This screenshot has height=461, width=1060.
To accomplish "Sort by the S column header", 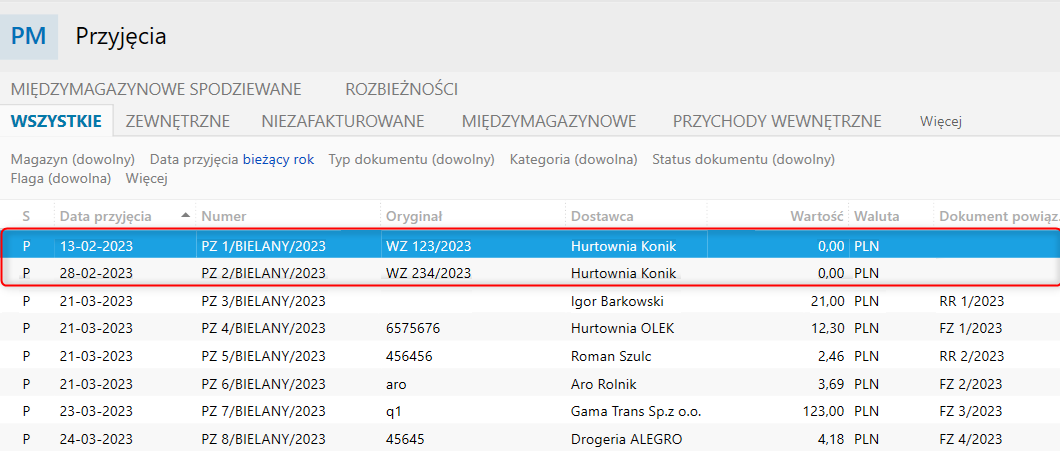I will 26,216.
